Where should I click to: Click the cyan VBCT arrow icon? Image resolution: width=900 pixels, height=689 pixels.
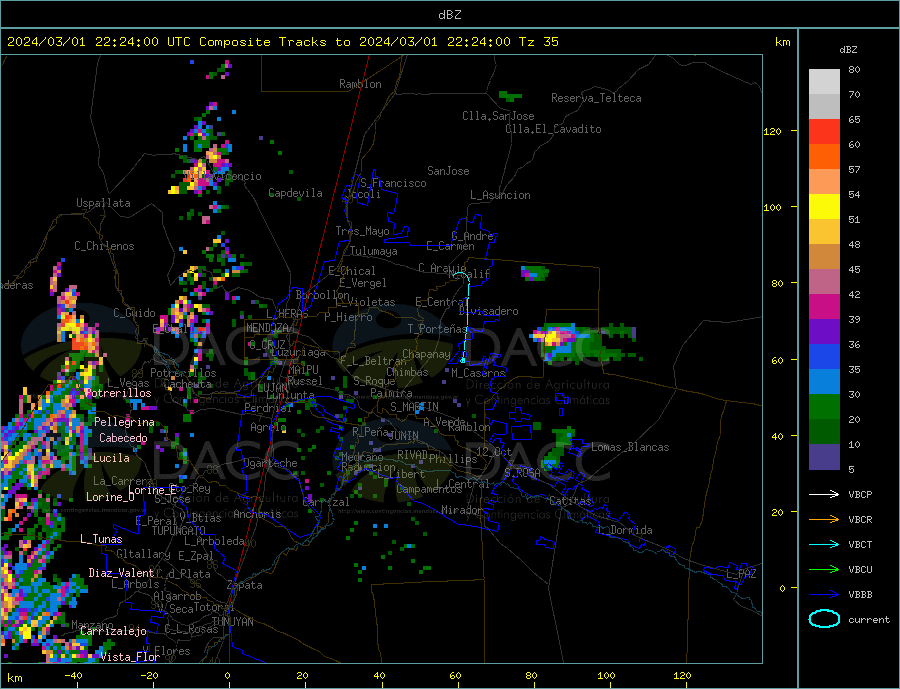click(x=823, y=544)
